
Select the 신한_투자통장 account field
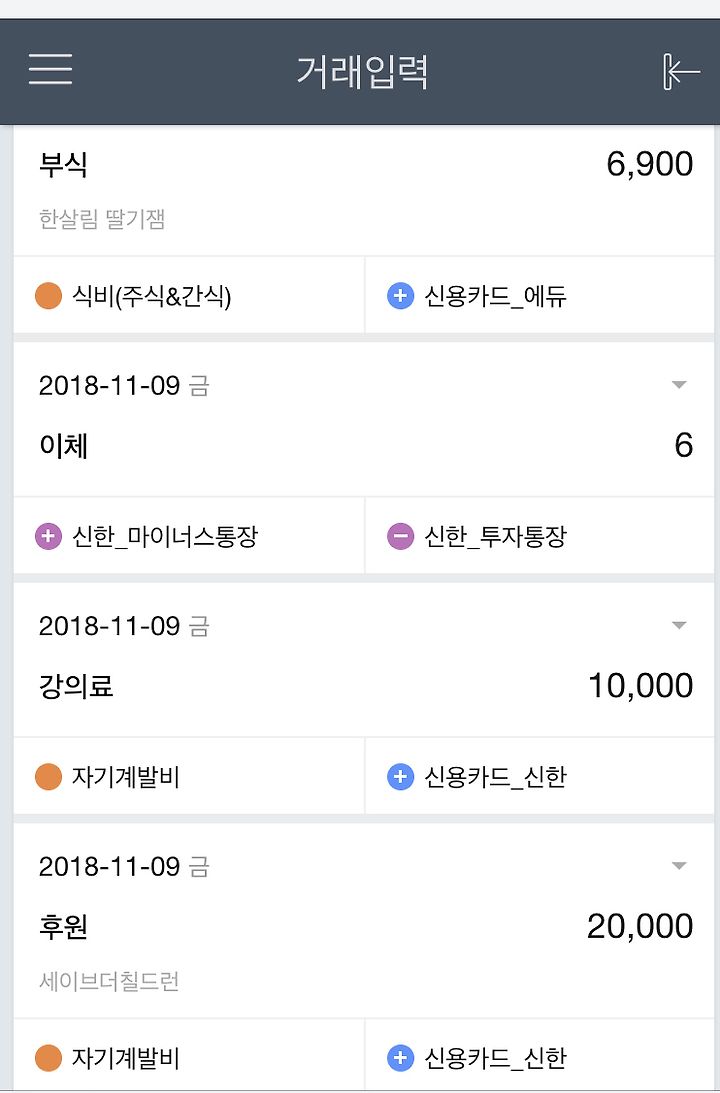point(539,536)
